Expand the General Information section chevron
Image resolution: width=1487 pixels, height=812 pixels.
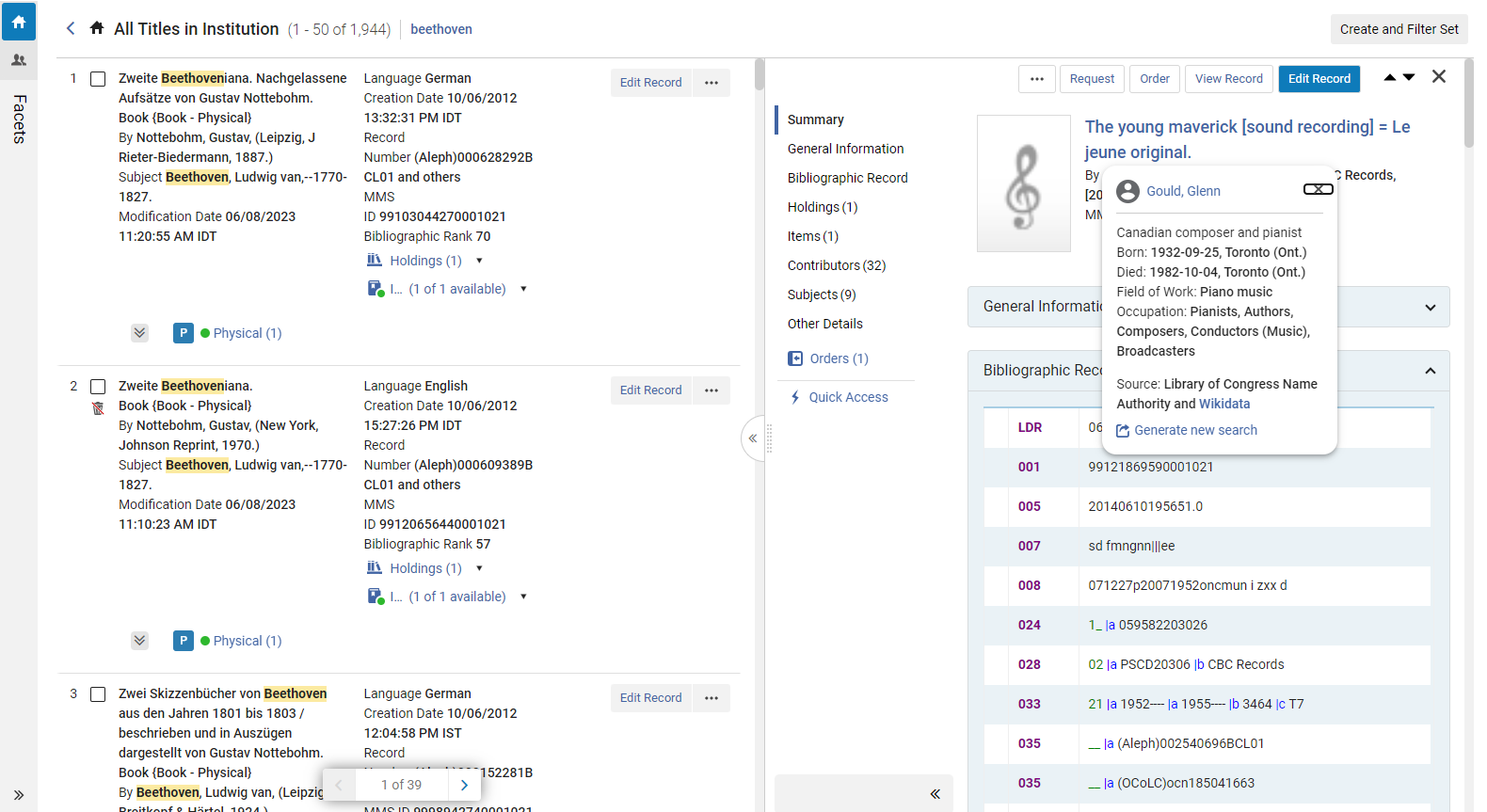tap(1431, 308)
